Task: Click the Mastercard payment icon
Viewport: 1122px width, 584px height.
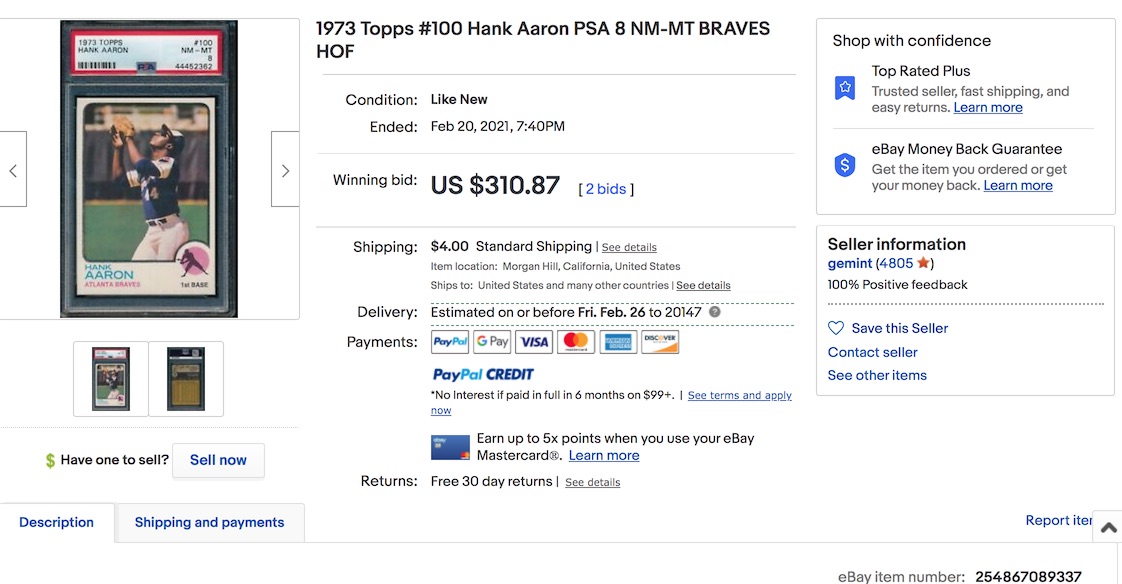Action: 576,342
